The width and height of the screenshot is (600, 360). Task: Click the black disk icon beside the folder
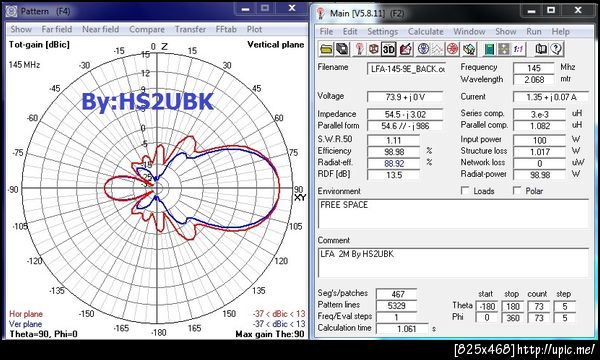pos(342,49)
